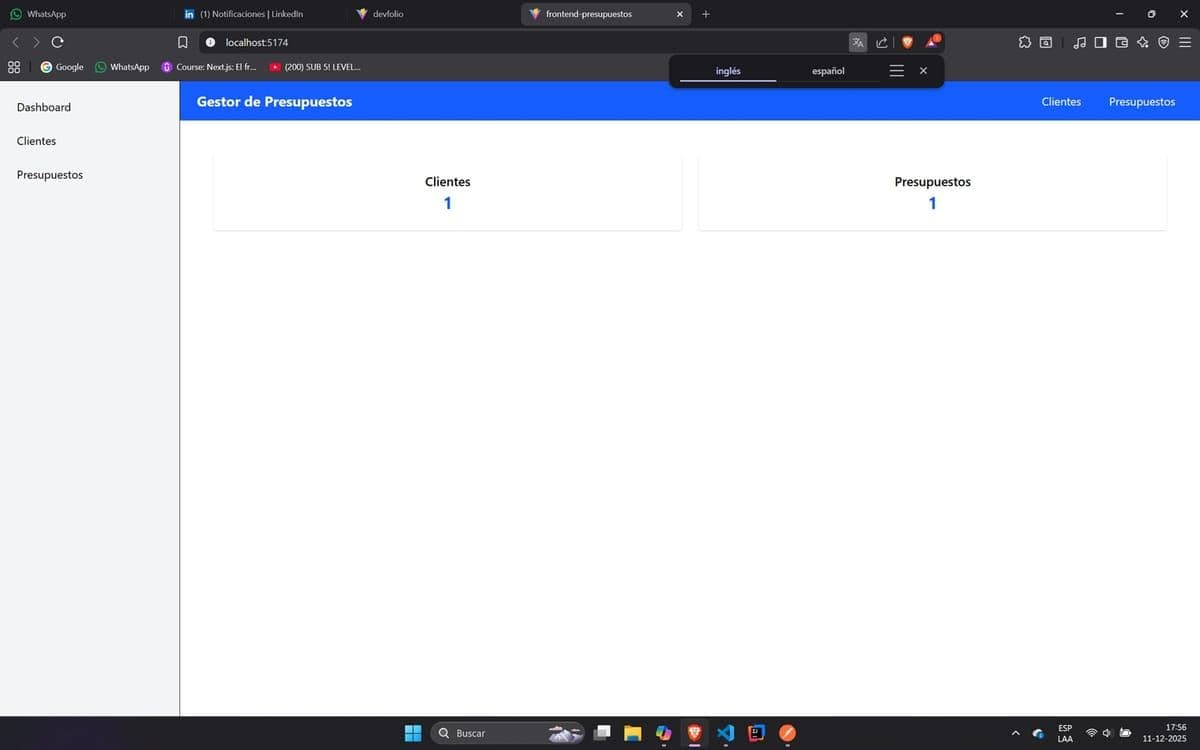
Task: Click the tab search icon in the toolbar
Action: 1046,42
